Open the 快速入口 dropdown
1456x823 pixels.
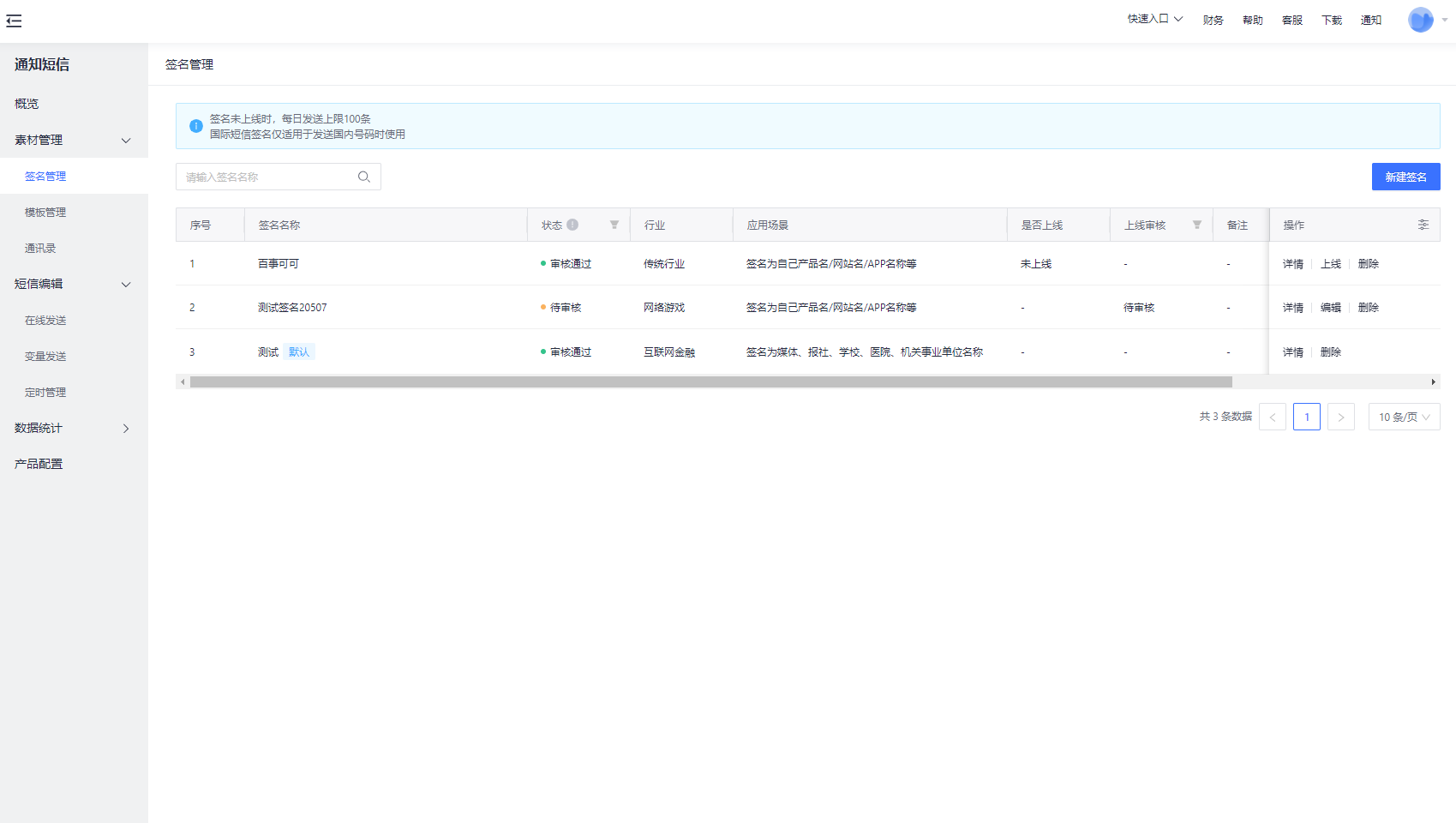pos(1154,19)
